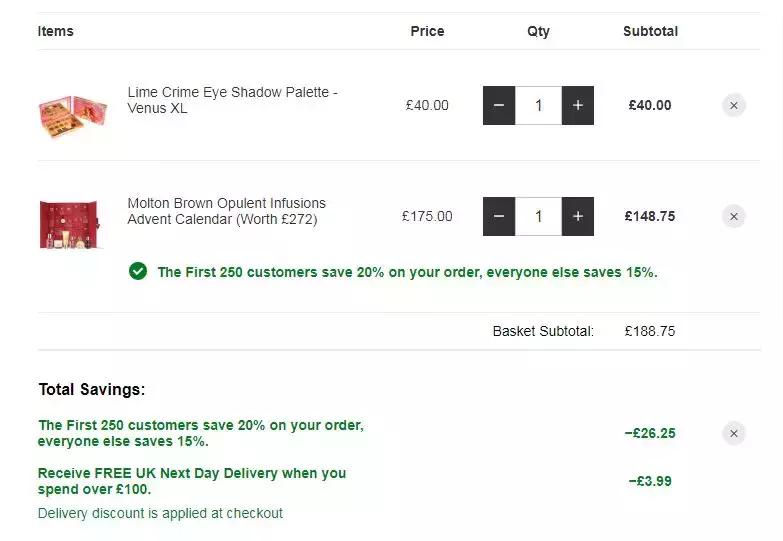
Task: Remove Molton Brown Advent Calendar from basket
Action: point(734,216)
